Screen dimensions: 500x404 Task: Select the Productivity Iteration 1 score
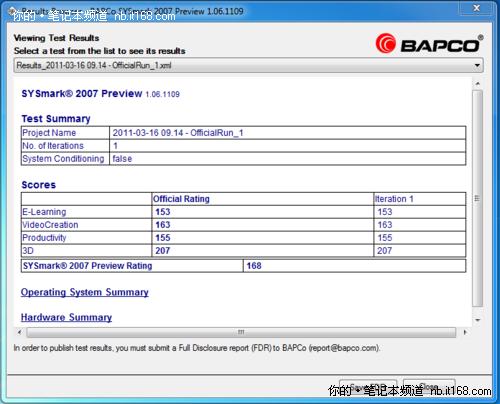[x=385, y=238]
